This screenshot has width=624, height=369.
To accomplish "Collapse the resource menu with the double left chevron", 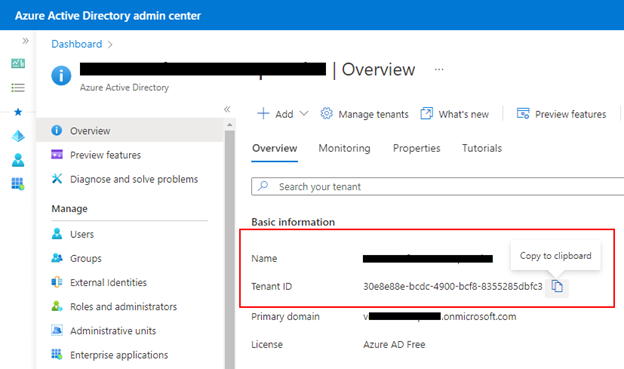I will [x=227, y=109].
